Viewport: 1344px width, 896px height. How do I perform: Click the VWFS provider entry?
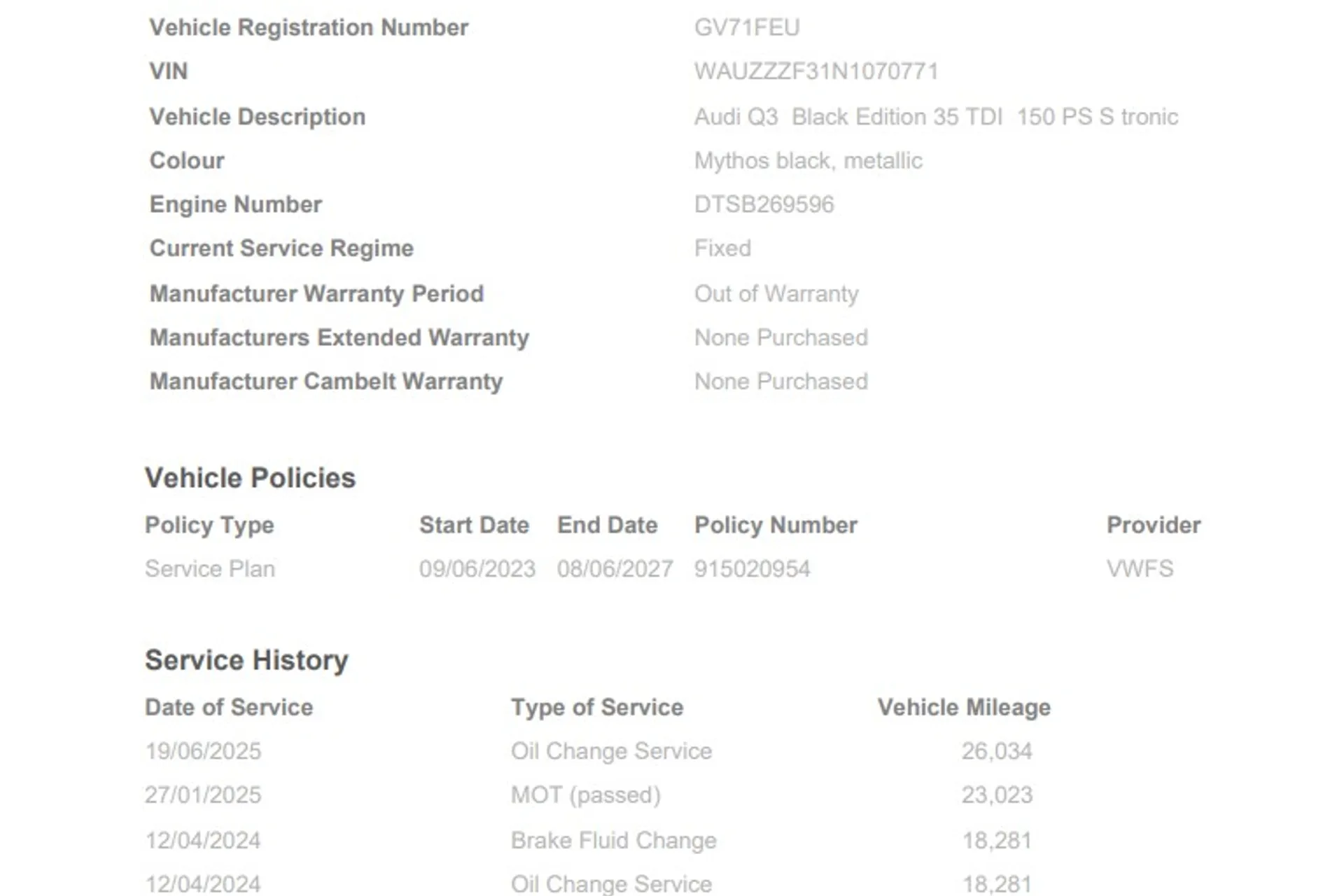coord(1140,569)
